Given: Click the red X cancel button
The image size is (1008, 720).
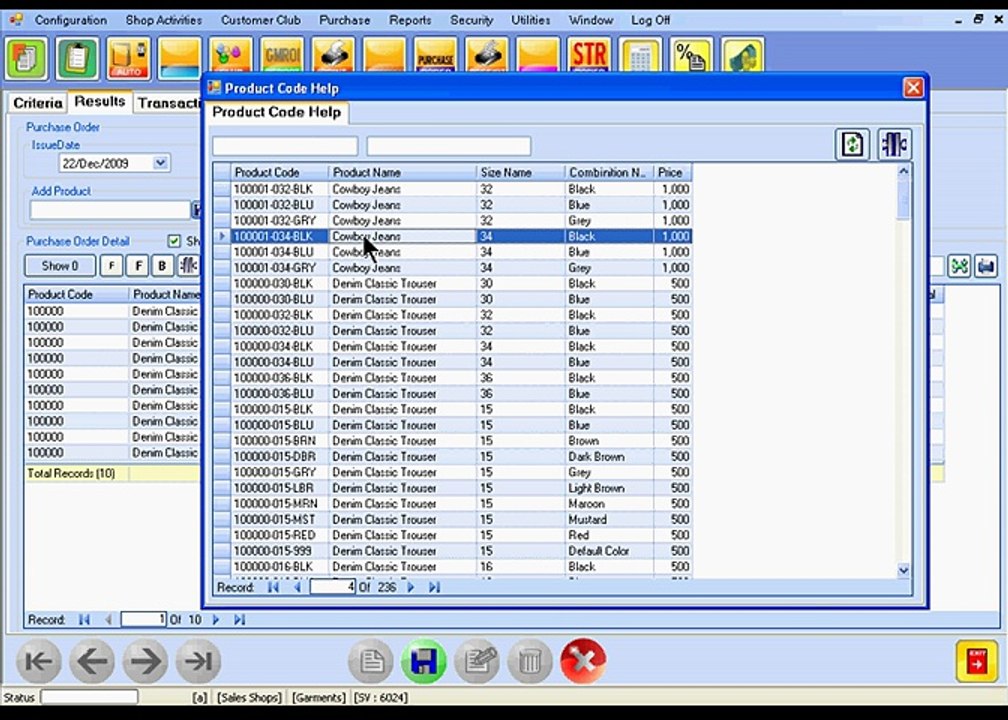Looking at the screenshot, I should [x=583, y=661].
